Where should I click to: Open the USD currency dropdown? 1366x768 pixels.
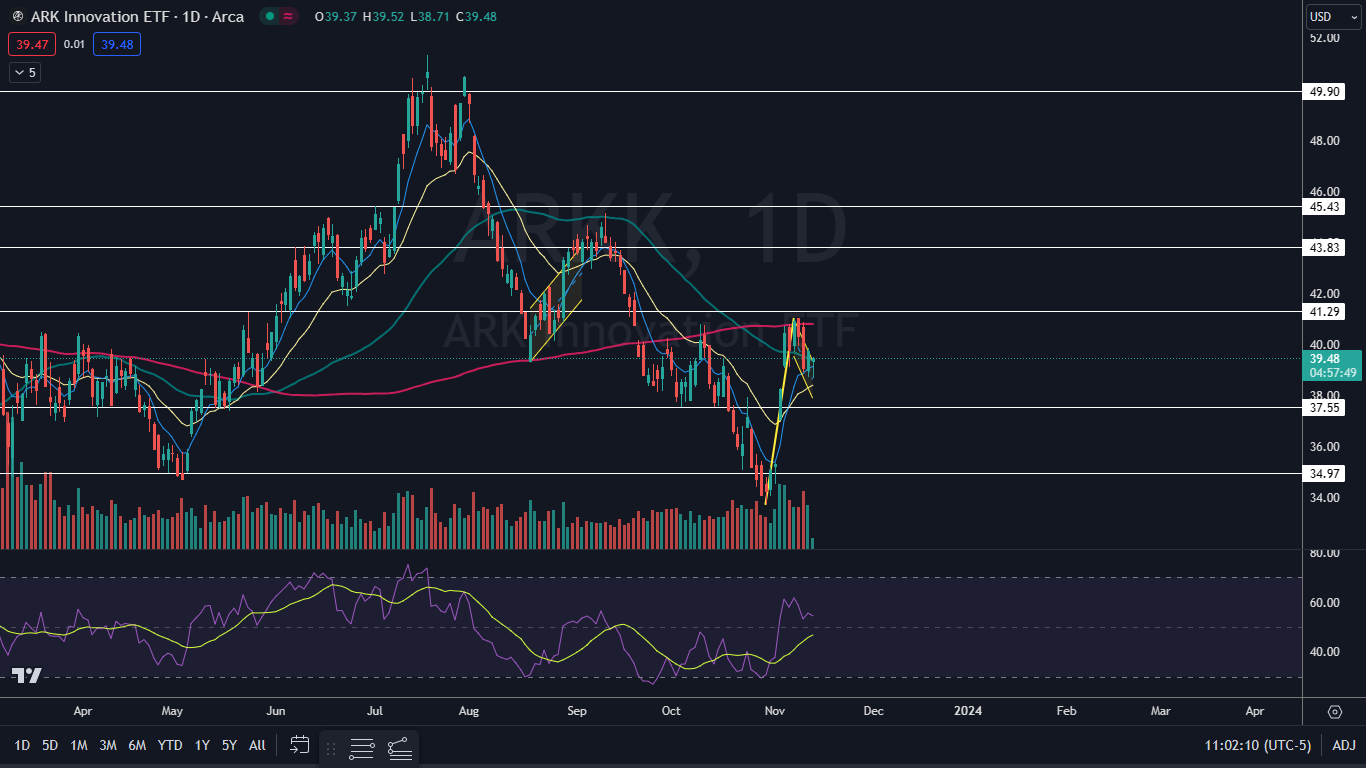click(x=1334, y=16)
